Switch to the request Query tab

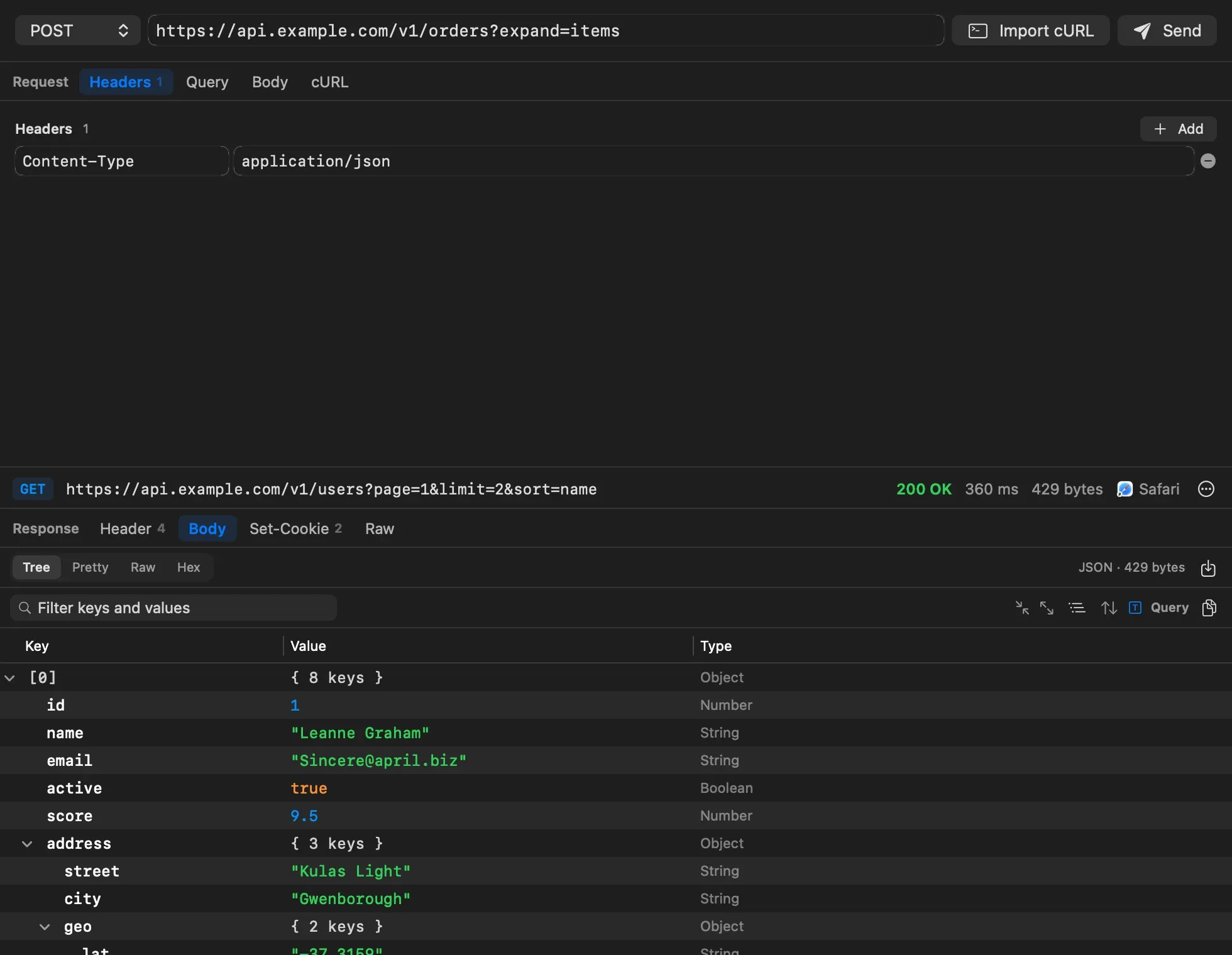tap(207, 82)
